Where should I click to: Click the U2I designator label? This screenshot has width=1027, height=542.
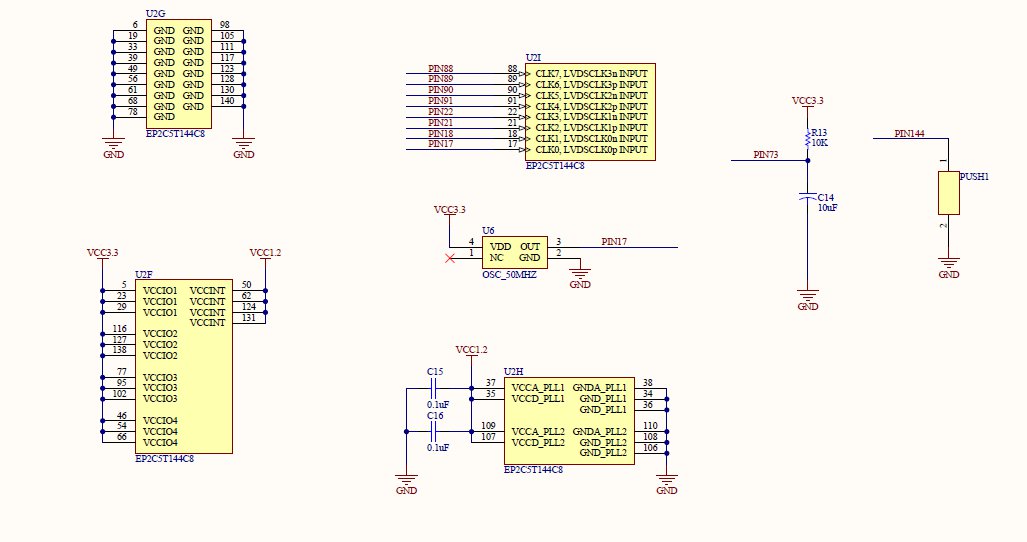533,58
